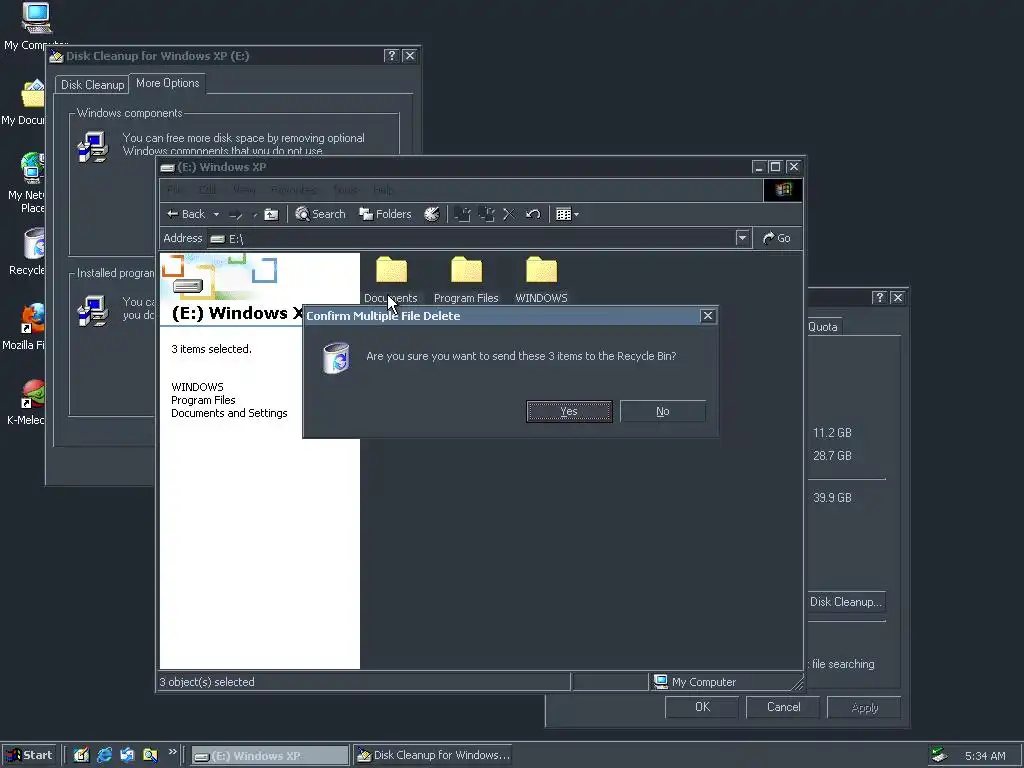1024x768 pixels.
Task: Open the Views dropdown button
Action: tap(567, 214)
